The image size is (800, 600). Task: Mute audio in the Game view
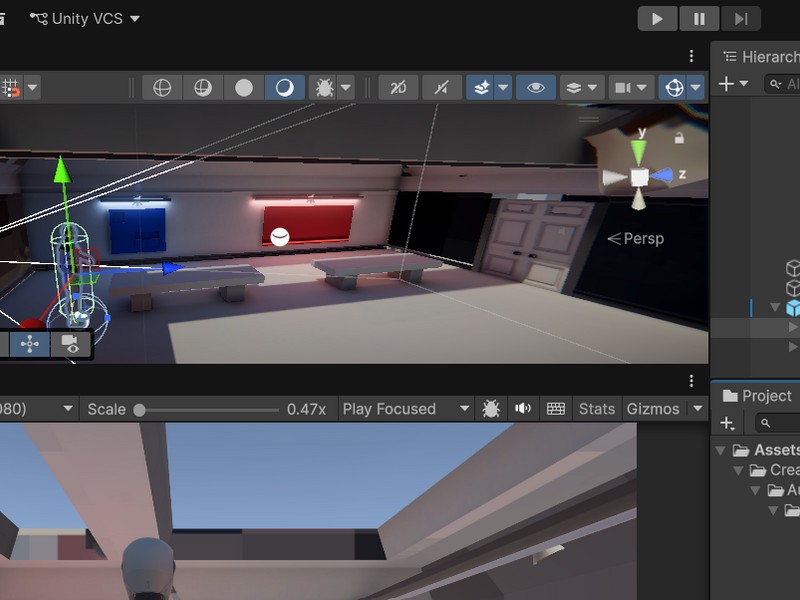523,409
